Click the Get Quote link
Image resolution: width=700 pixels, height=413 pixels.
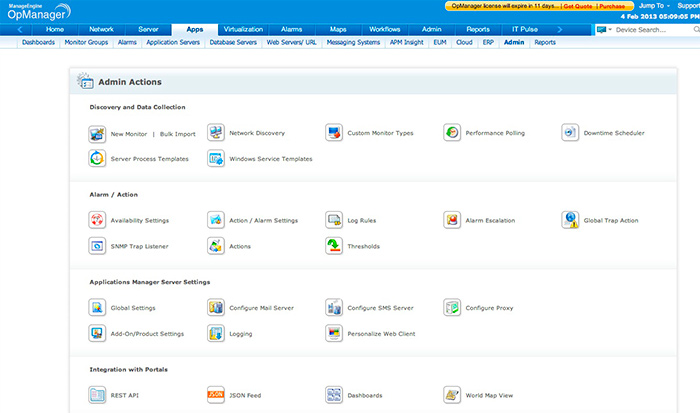pyautogui.click(x=578, y=6)
